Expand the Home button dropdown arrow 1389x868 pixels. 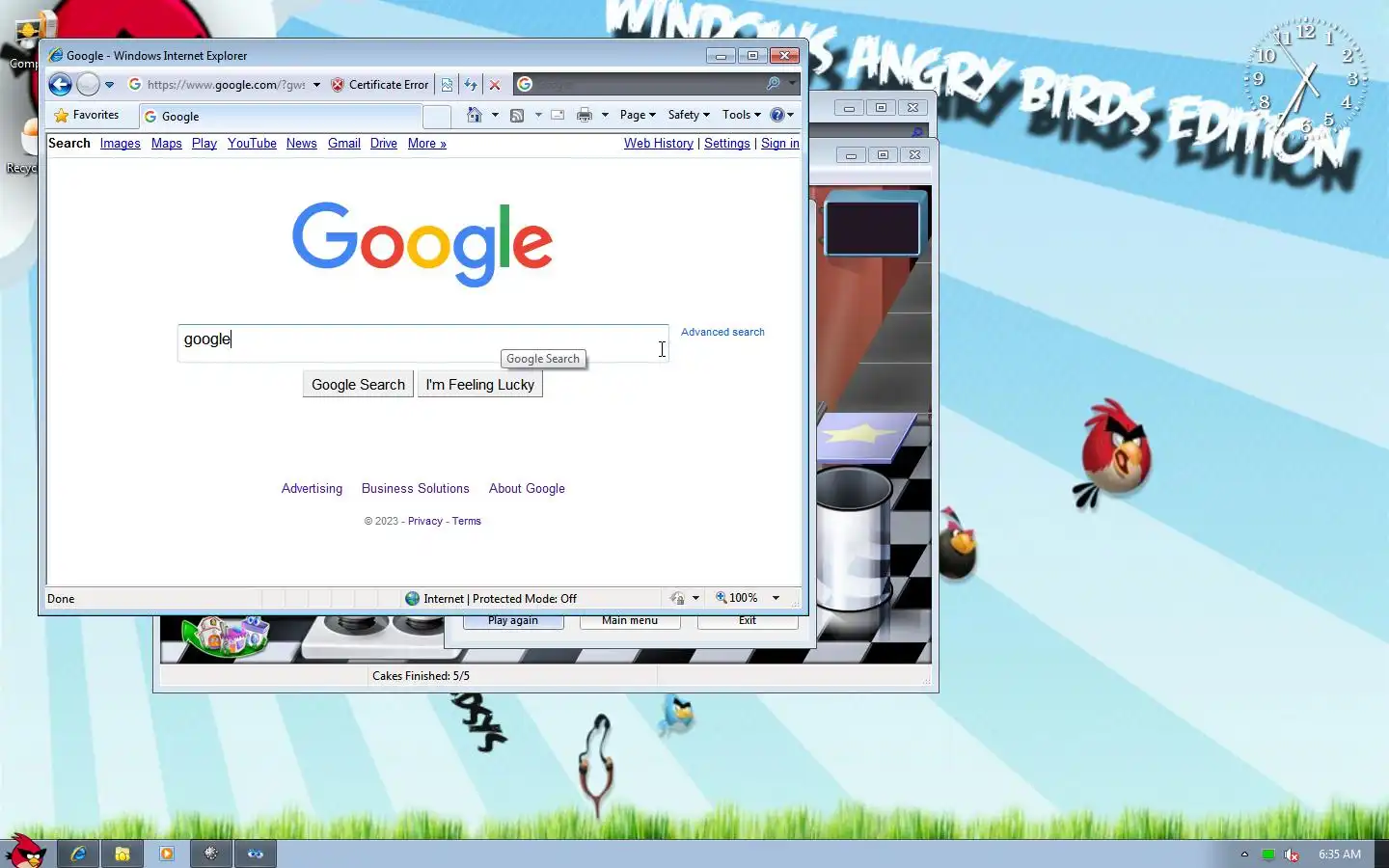click(x=495, y=115)
